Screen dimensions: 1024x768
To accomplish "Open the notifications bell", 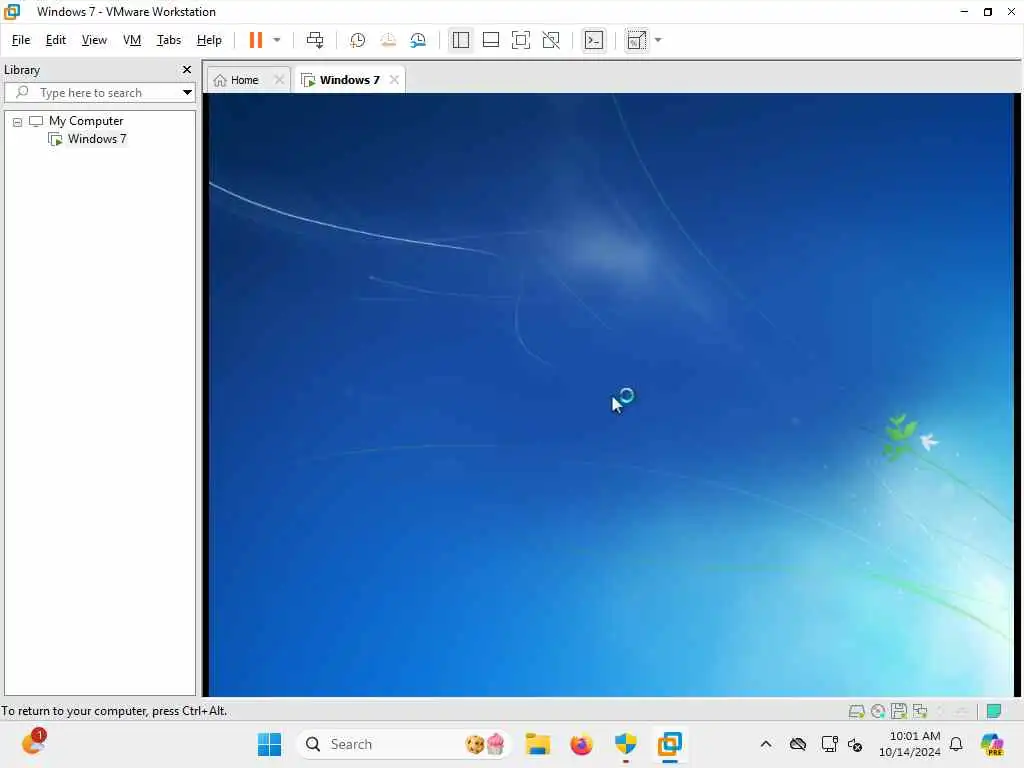I will 956,744.
